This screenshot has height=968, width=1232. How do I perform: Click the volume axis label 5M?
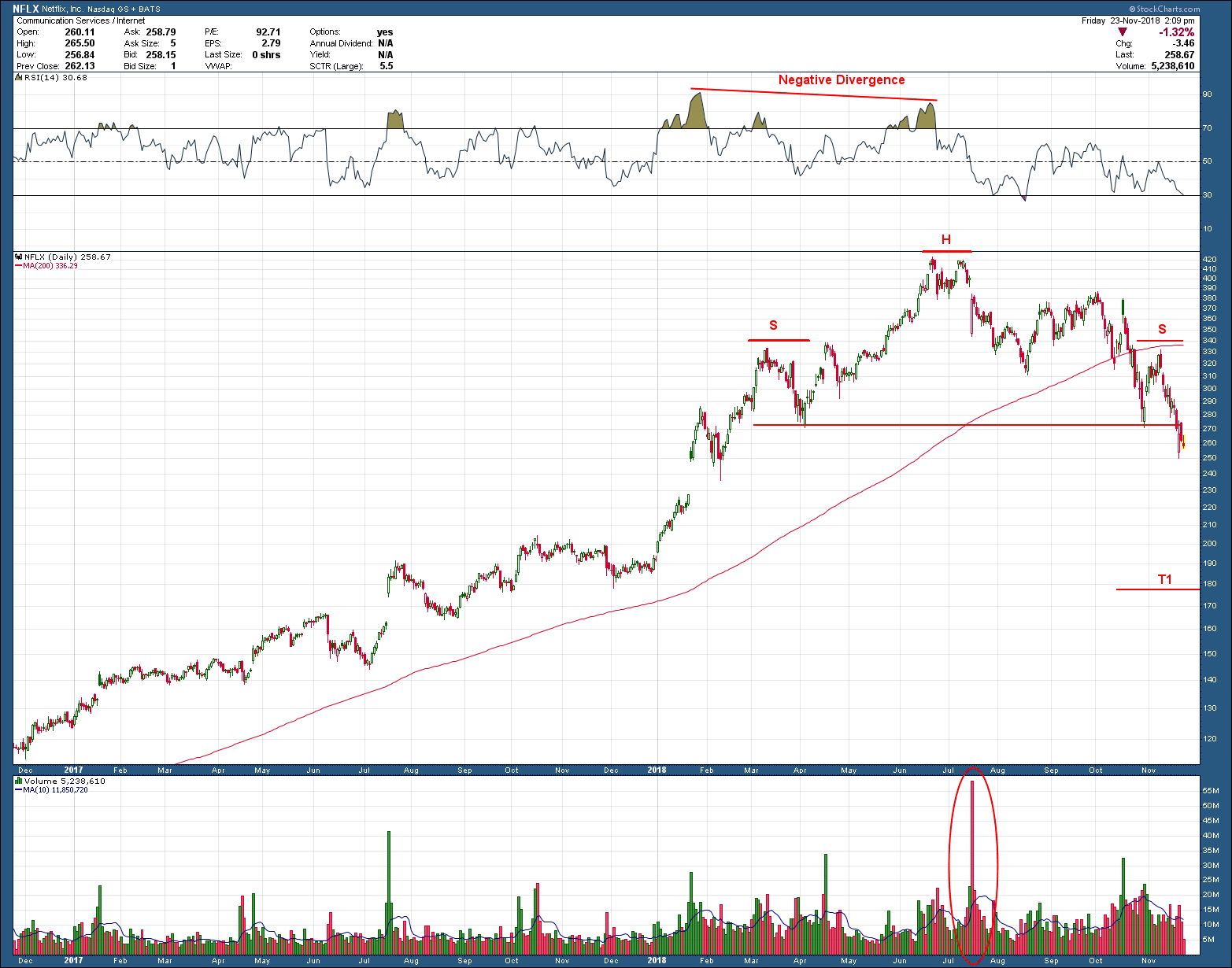pyautogui.click(x=1208, y=940)
